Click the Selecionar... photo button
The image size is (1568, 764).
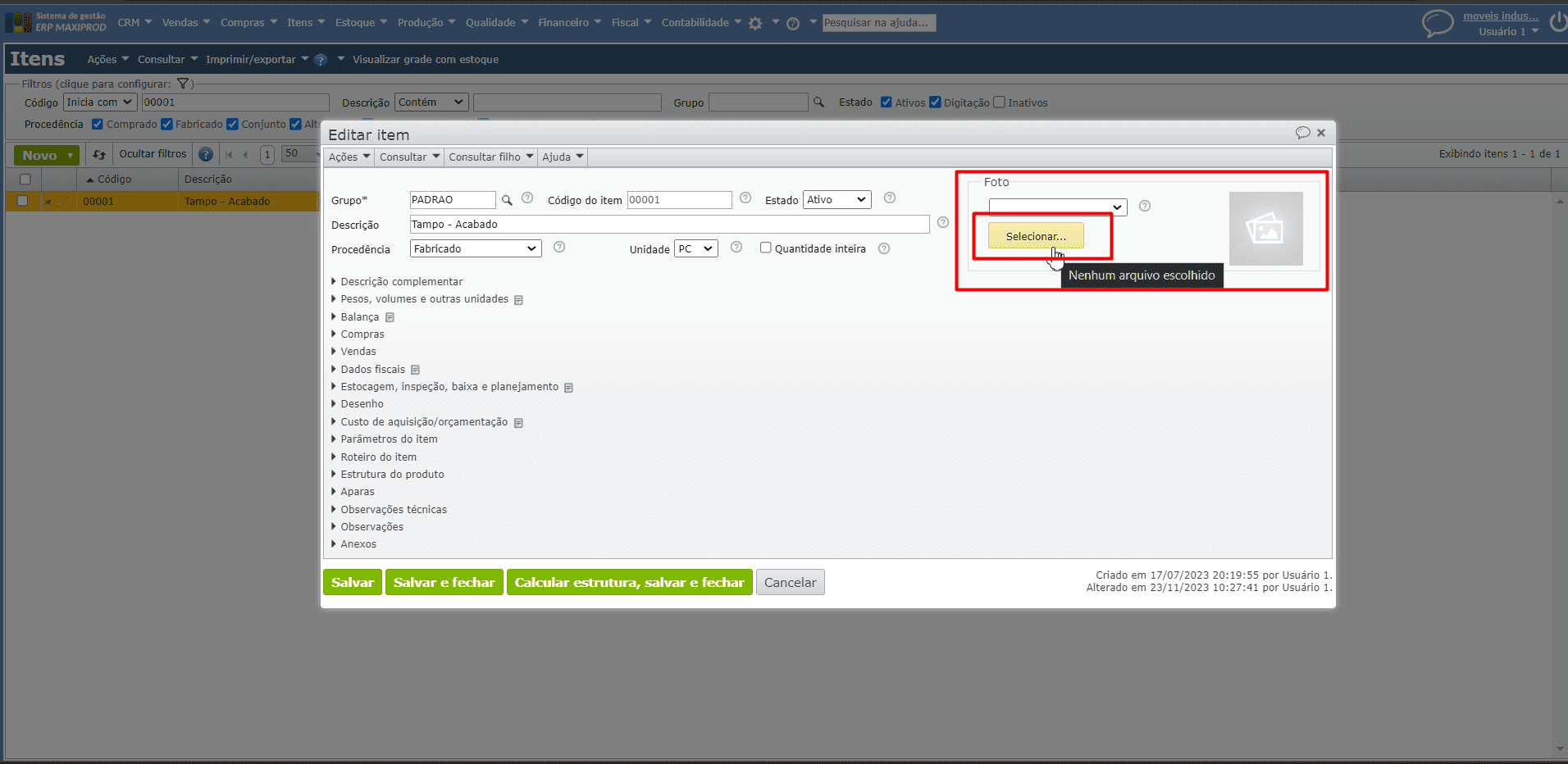coord(1036,236)
